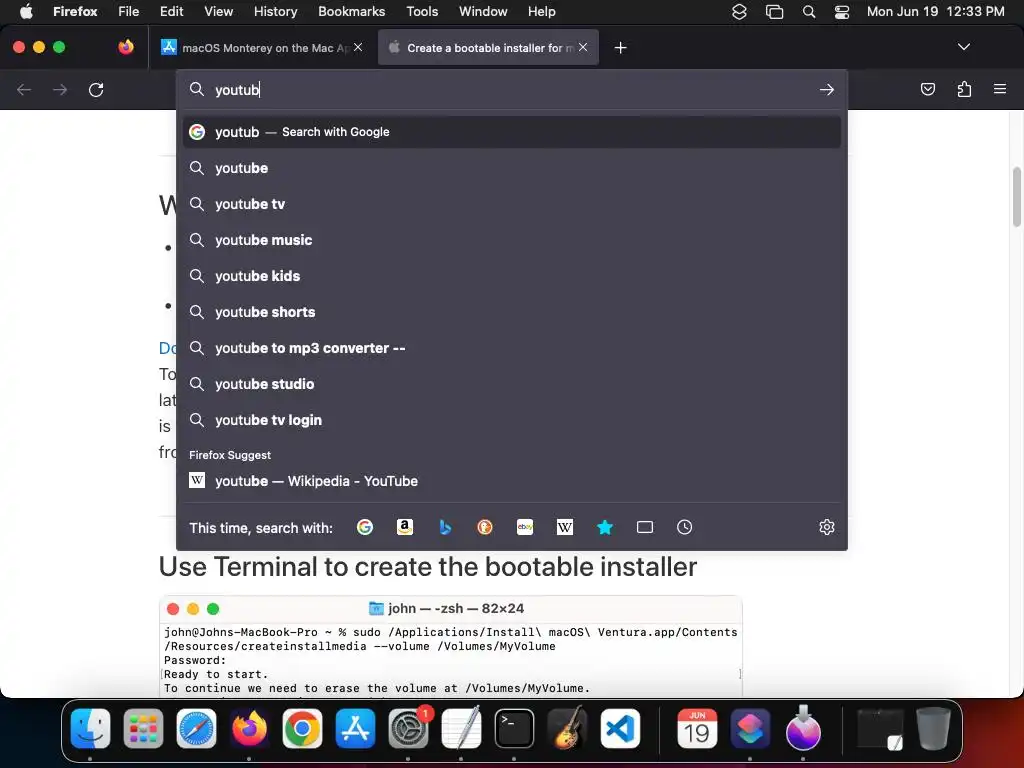Search history using the clock icon

click(684, 527)
